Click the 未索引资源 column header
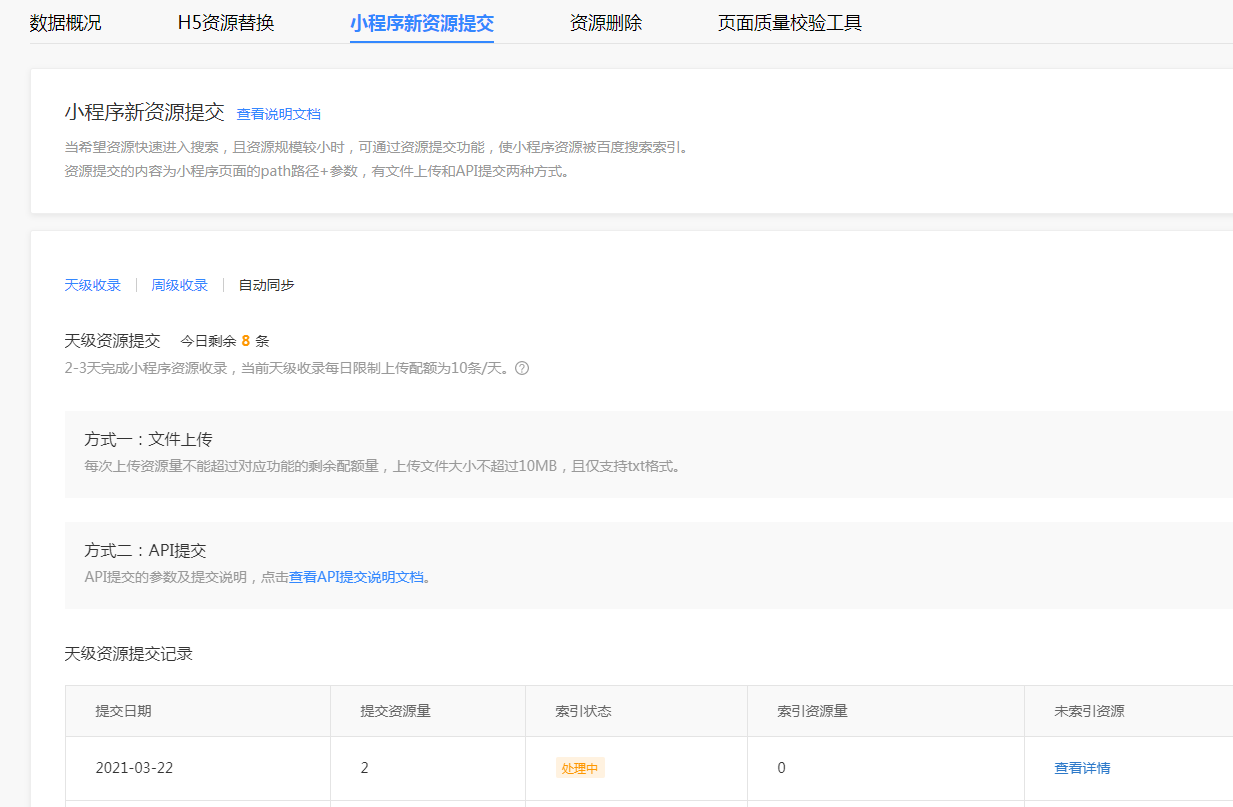Viewport: 1233px width, 807px height. 1090,711
